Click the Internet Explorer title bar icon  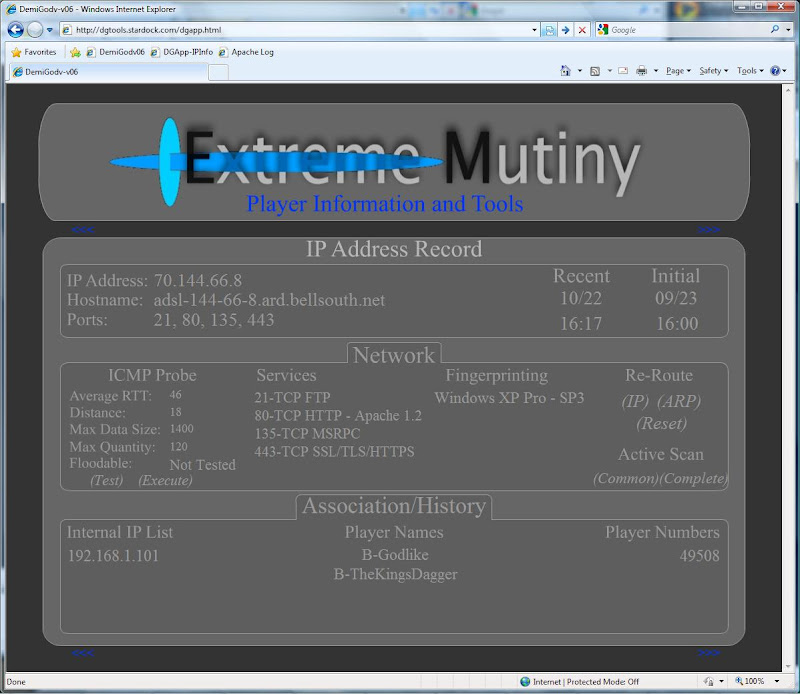tap(11, 9)
